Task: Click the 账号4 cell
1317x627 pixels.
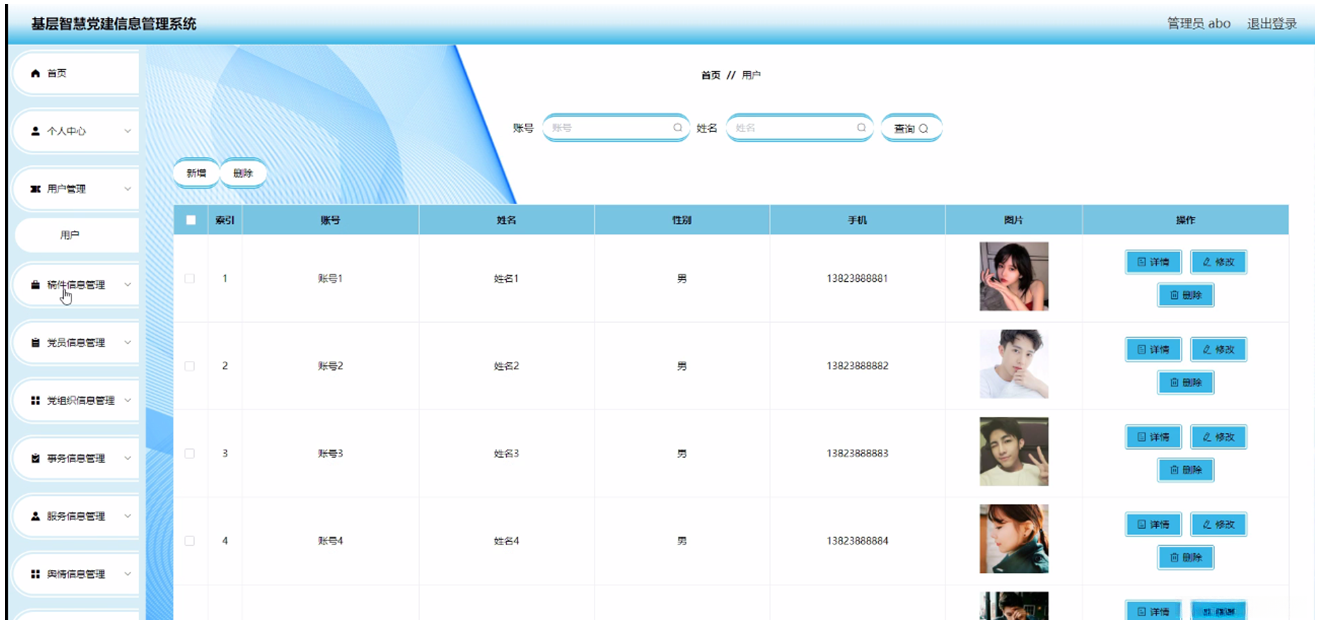Action: coord(330,541)
